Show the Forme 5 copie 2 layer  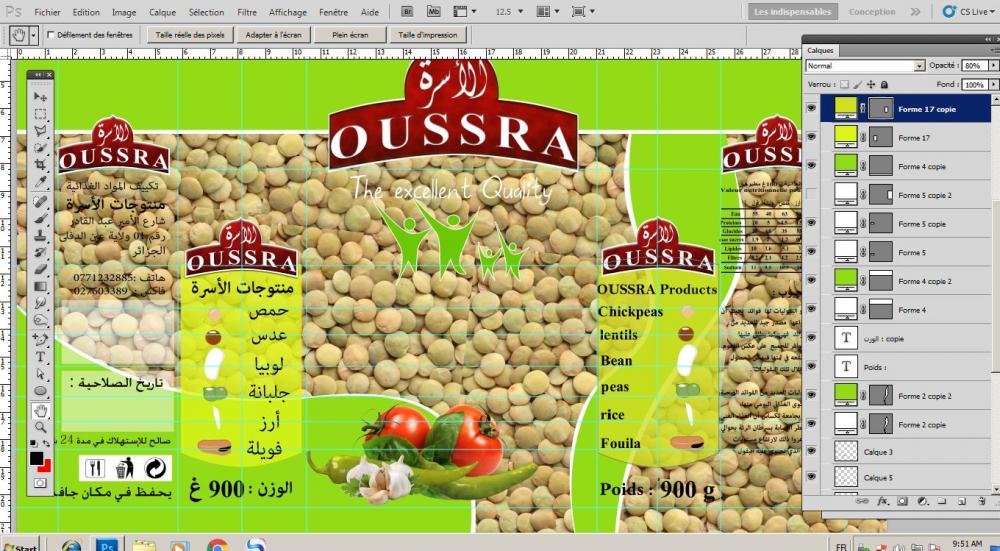coord(811,194)
